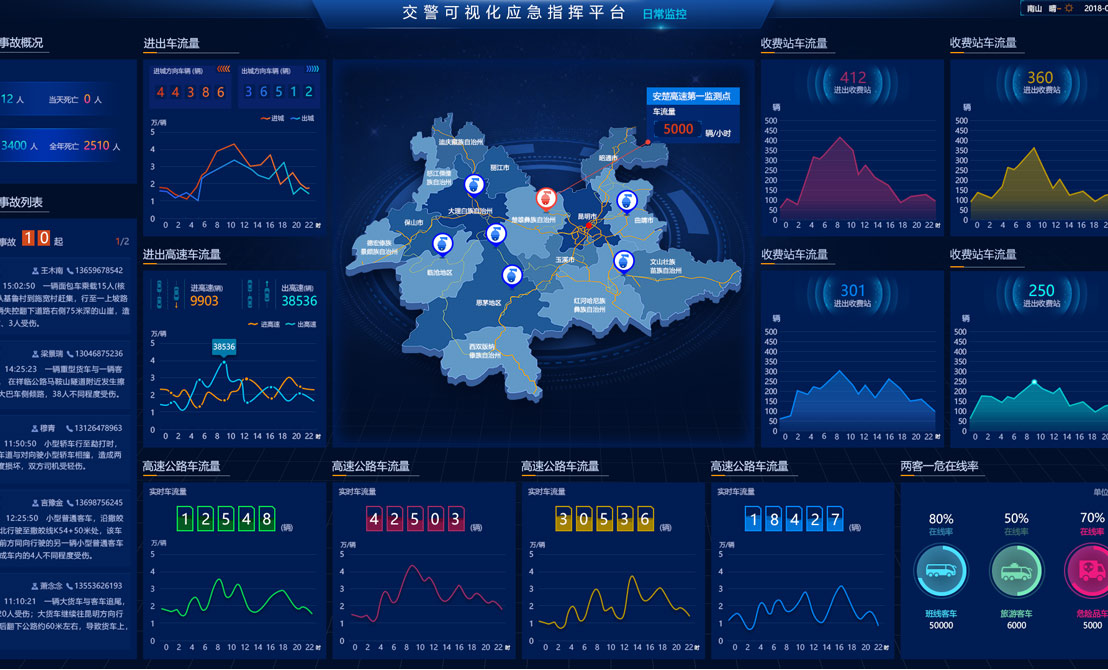This screenshot has width=1108, height=670.
Task: Click the red 昆明市 location dot
Action: click(x=590, y=227)
